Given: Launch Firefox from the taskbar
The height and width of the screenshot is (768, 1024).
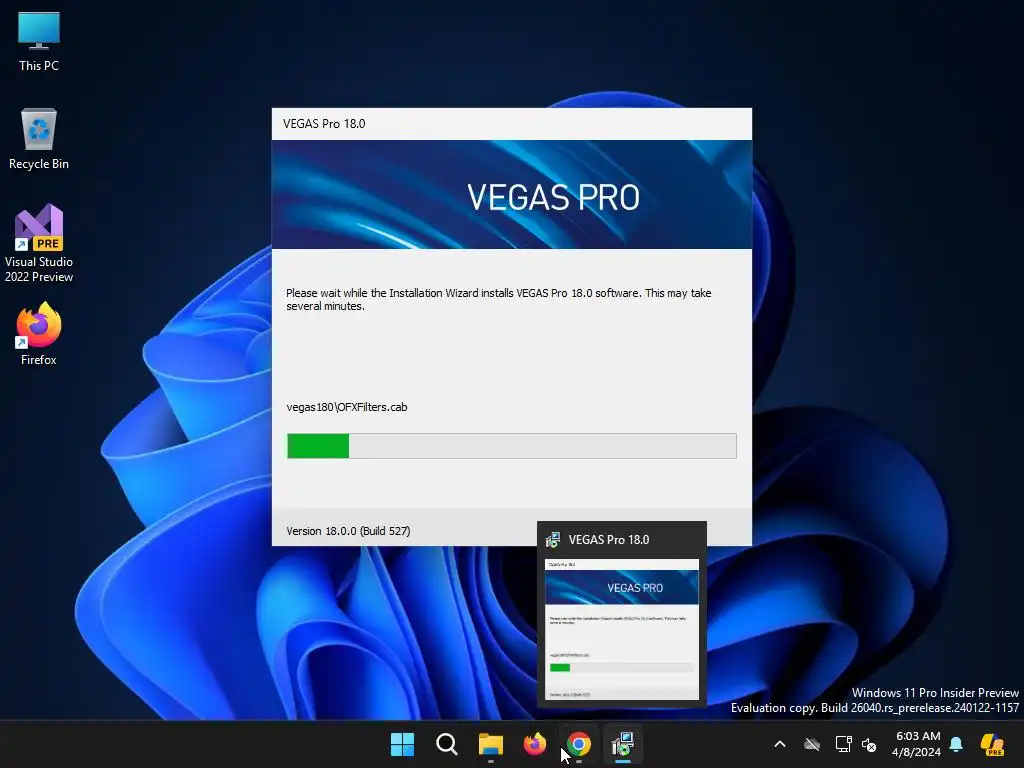Looking at the screenshot, I should [535, 744].
